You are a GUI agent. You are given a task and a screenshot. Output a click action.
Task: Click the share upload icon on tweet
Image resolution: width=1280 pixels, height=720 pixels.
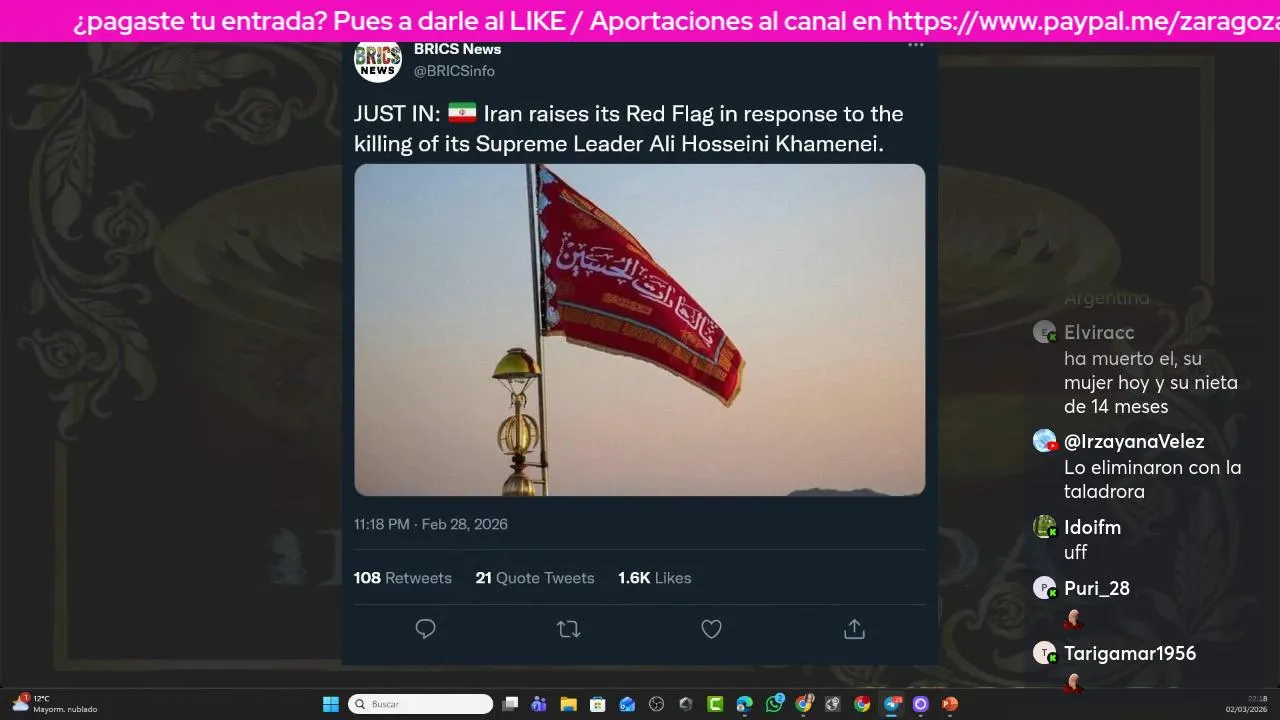[x=854, y=629]
